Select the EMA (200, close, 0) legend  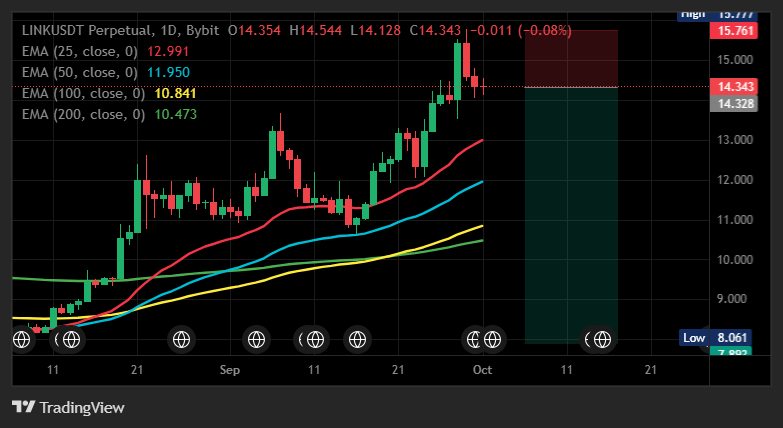click(x=83, y=114)
